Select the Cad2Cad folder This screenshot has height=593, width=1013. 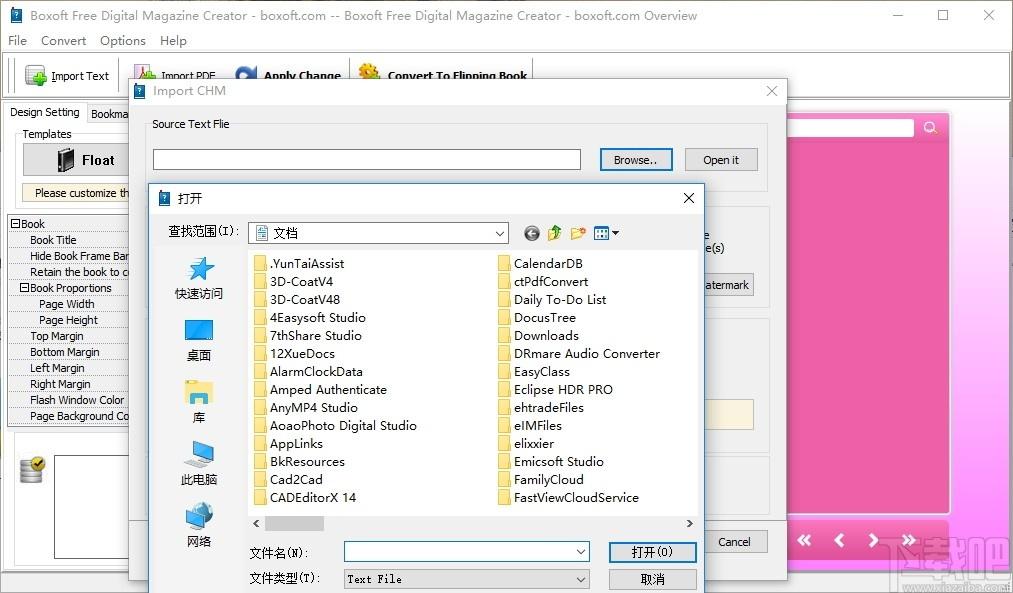click(x=288, y=479)
